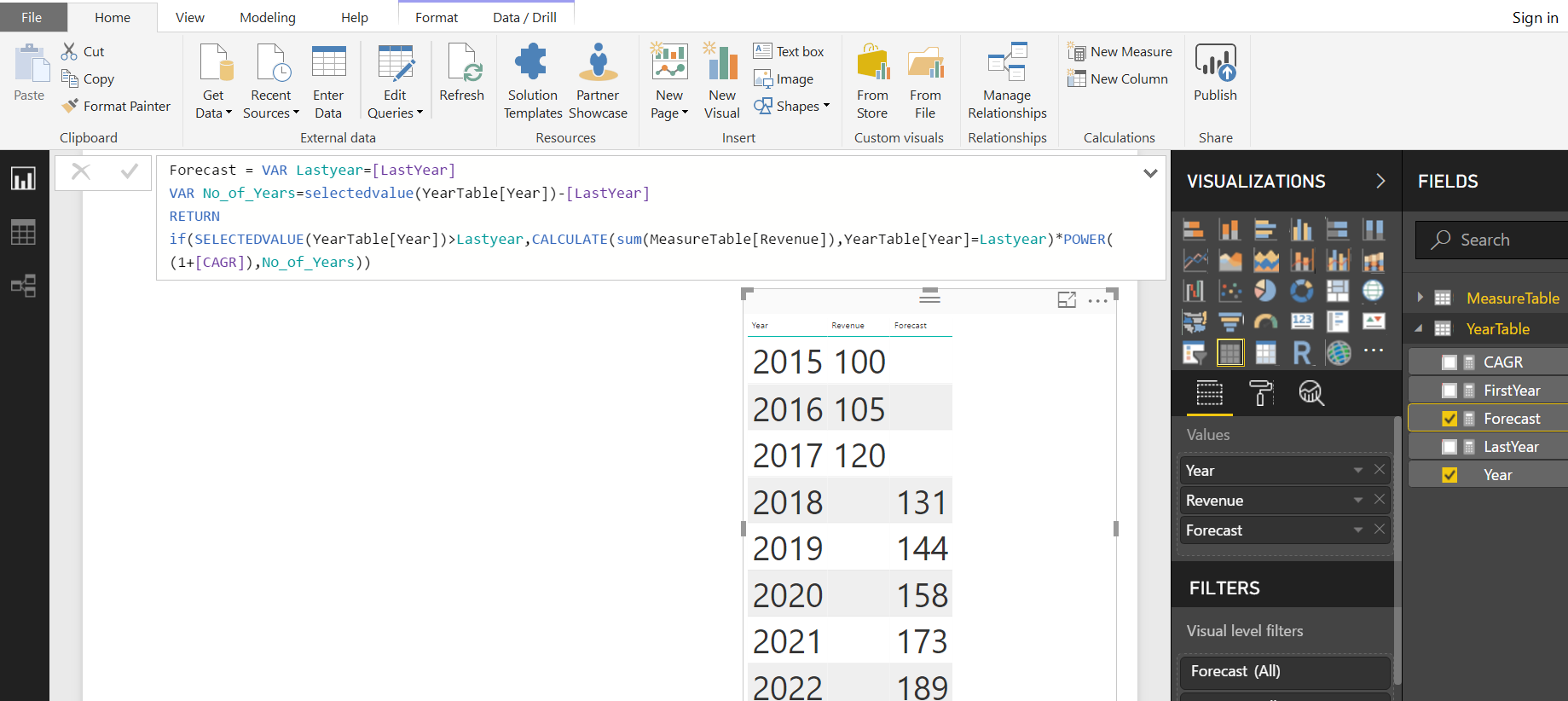Commit the formula with checkmark icon
The width and height of the screenshot is (1568, 701).
pyautogui.click(x=130, y=171)
